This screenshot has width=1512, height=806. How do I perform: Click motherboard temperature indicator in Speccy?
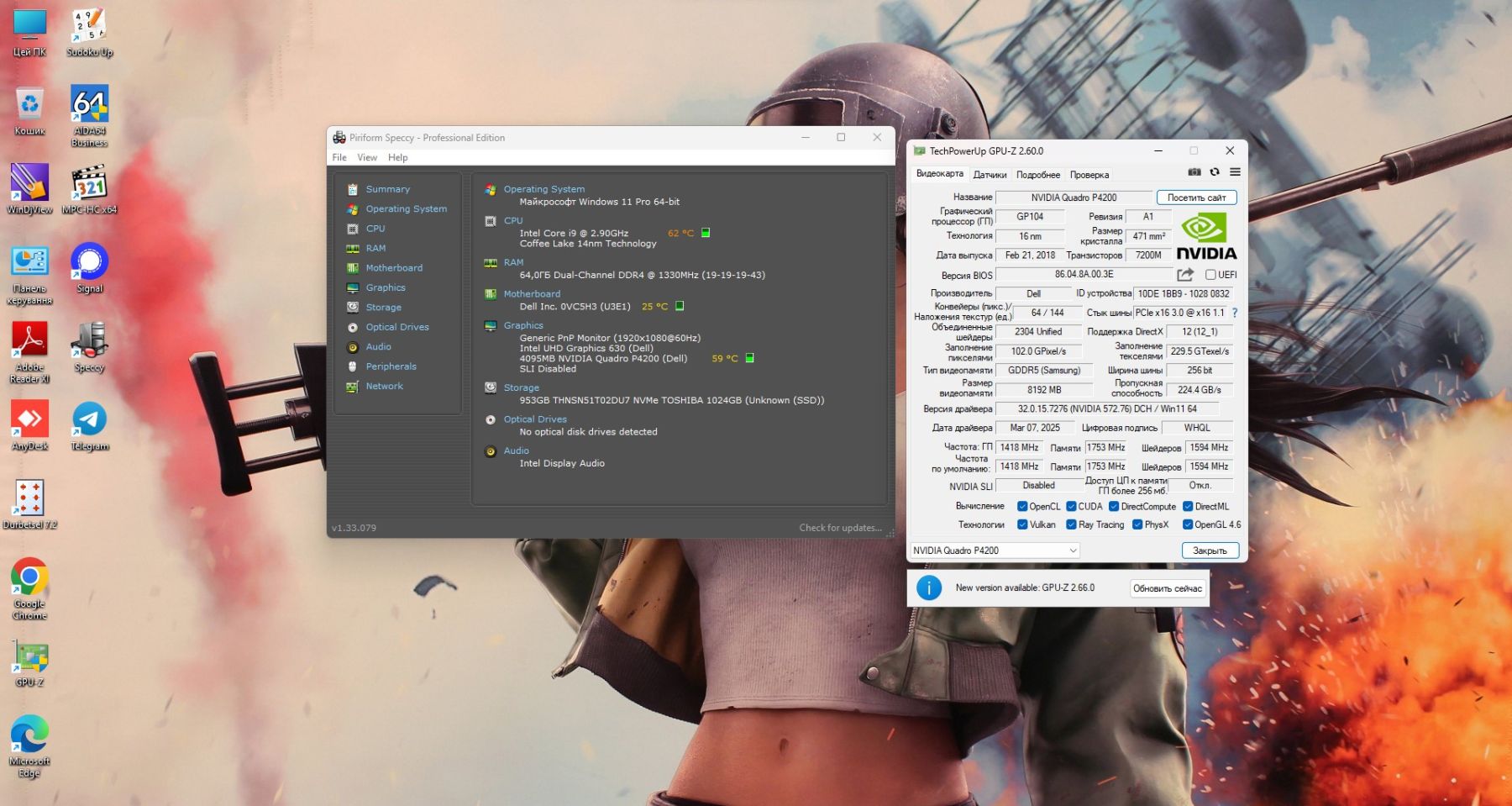(680, 306)
